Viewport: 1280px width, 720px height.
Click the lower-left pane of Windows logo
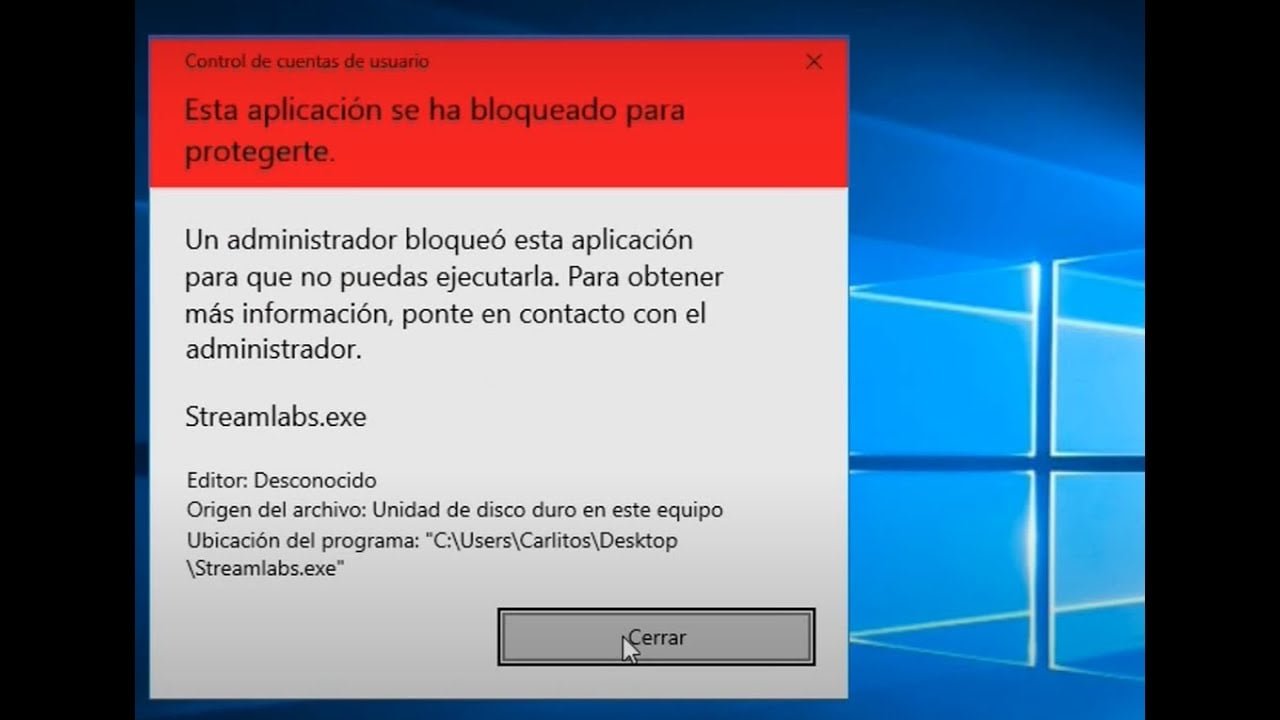point(942,565)
